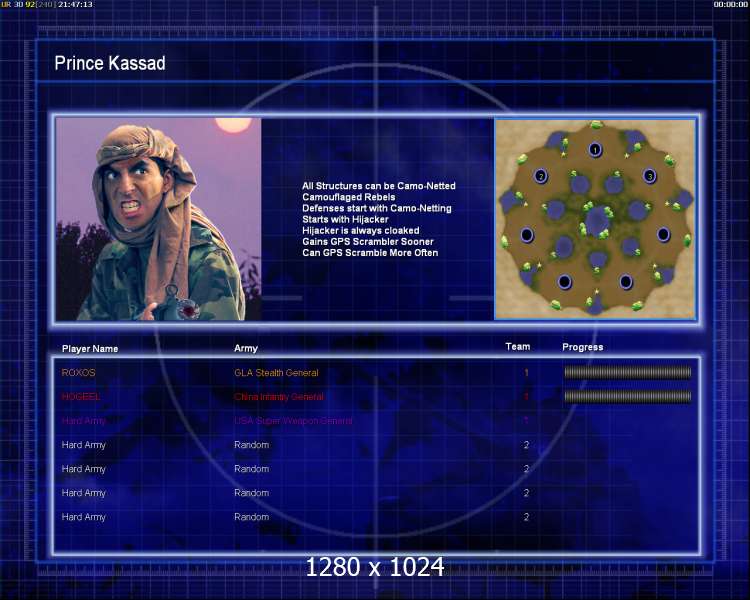This screenshot has width=750, height=600.
Task: Click the 'Camouflaged Rebels' line
Action: [x=349, y=197]
